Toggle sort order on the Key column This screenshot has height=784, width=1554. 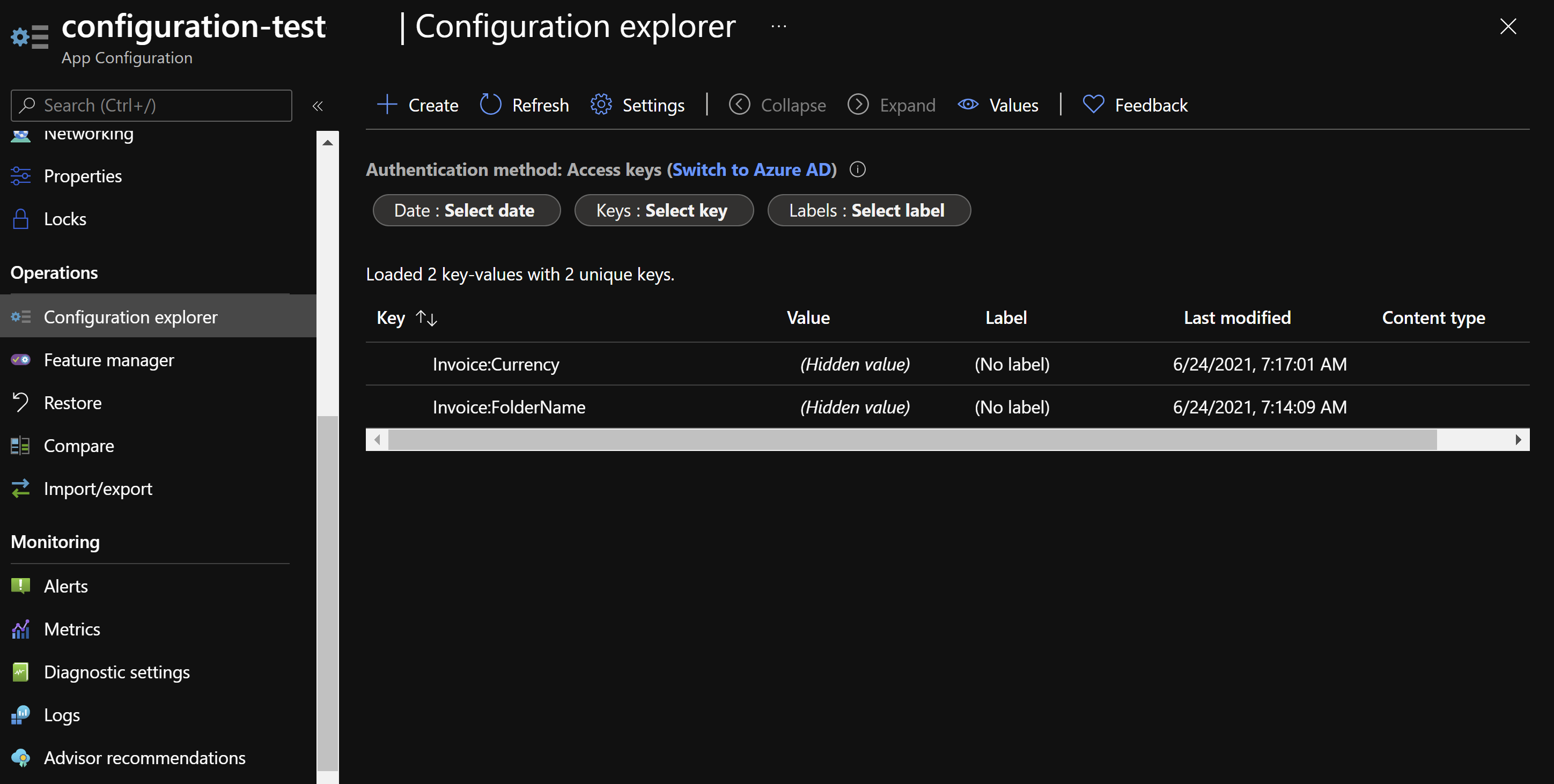pos(425,318)
